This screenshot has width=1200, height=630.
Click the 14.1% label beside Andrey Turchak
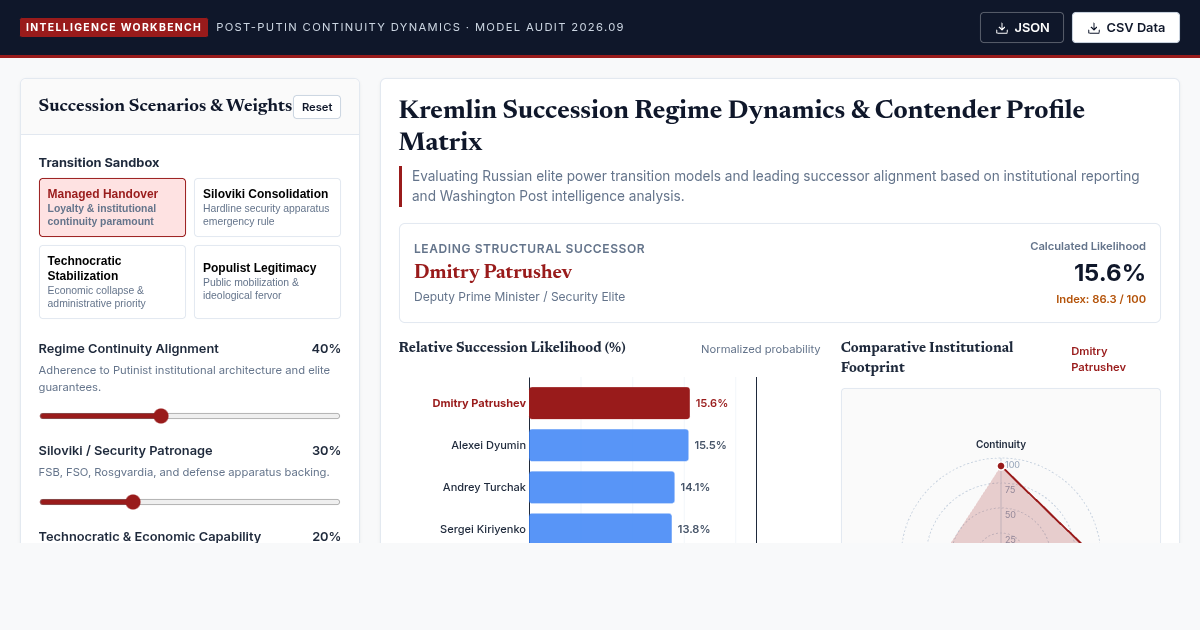(695, 487)
